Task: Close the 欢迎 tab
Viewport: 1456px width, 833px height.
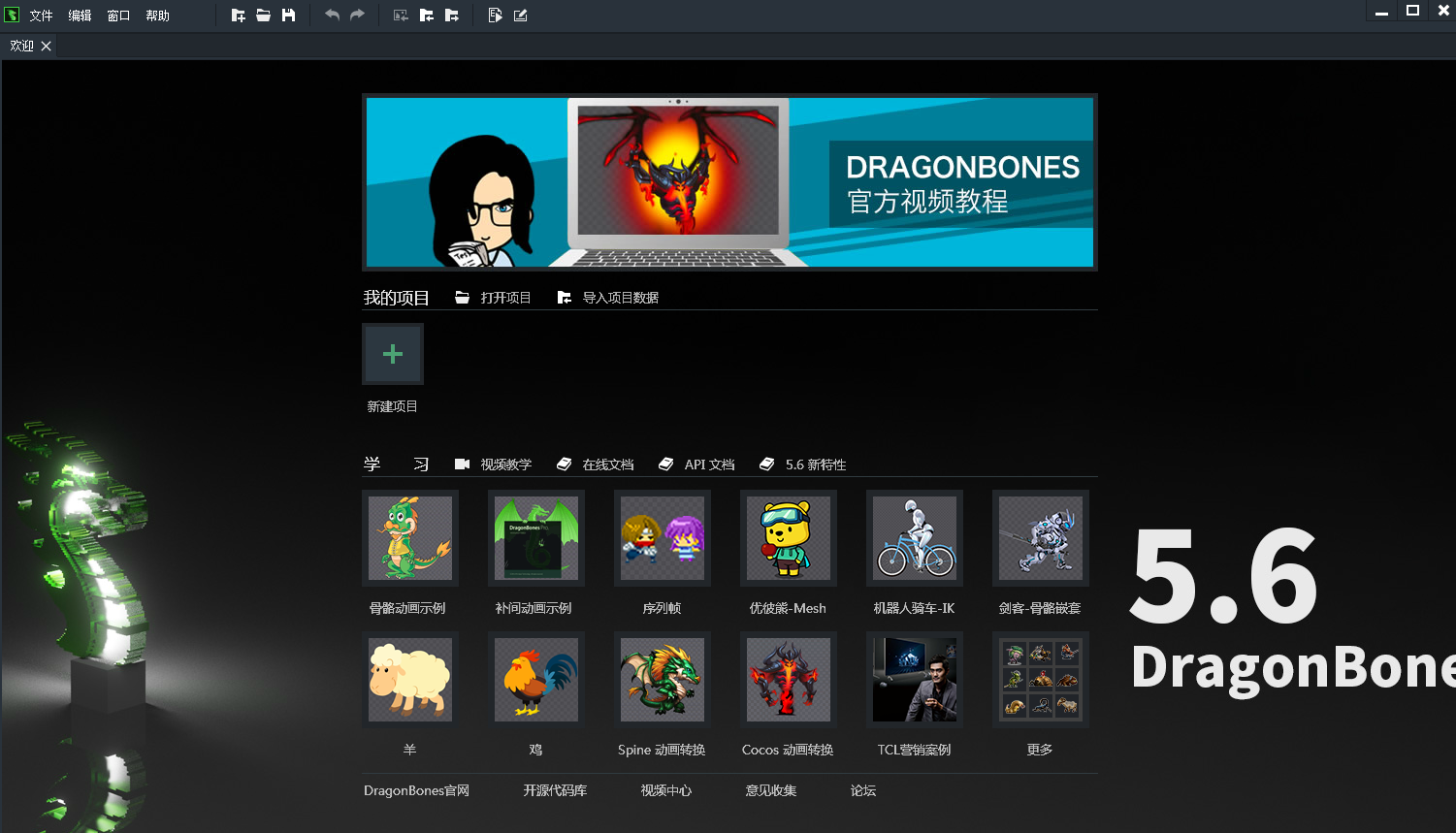Action: pos(46,46)
